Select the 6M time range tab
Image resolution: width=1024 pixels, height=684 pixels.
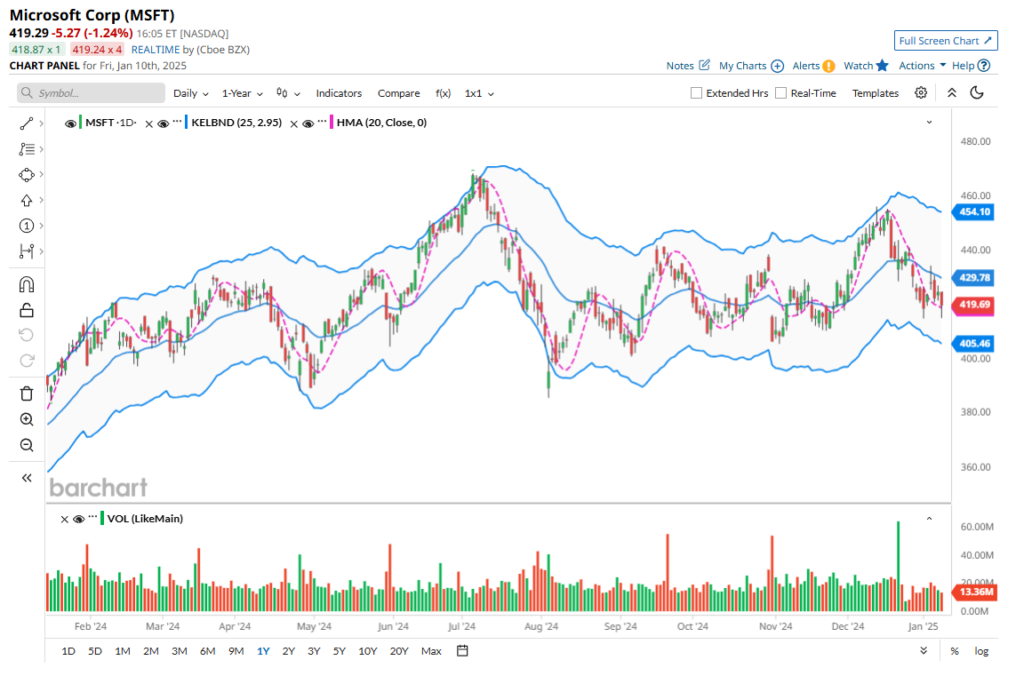pyautogui.click(x=207, y=651)
